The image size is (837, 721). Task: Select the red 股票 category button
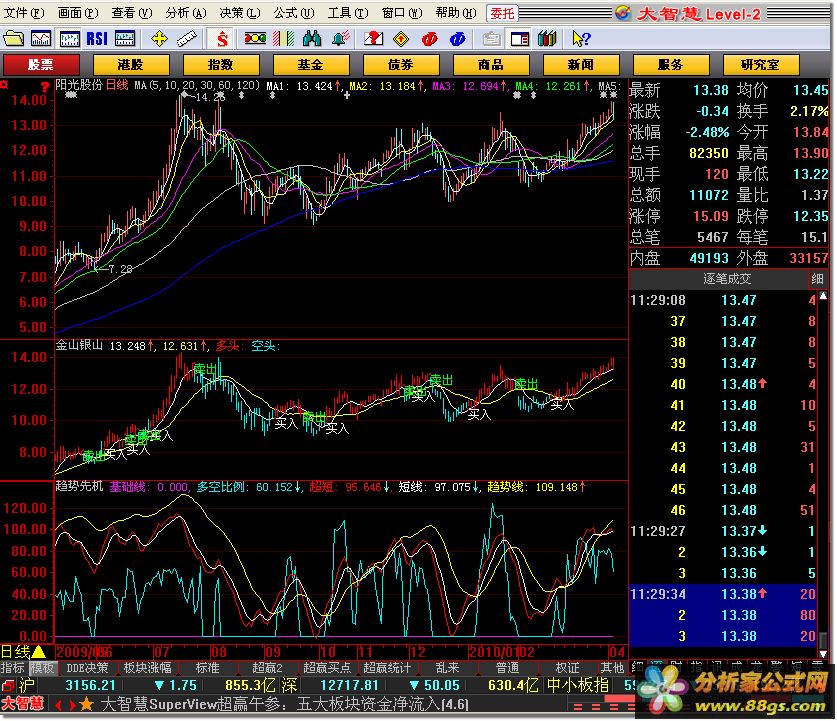click(41, 65)
